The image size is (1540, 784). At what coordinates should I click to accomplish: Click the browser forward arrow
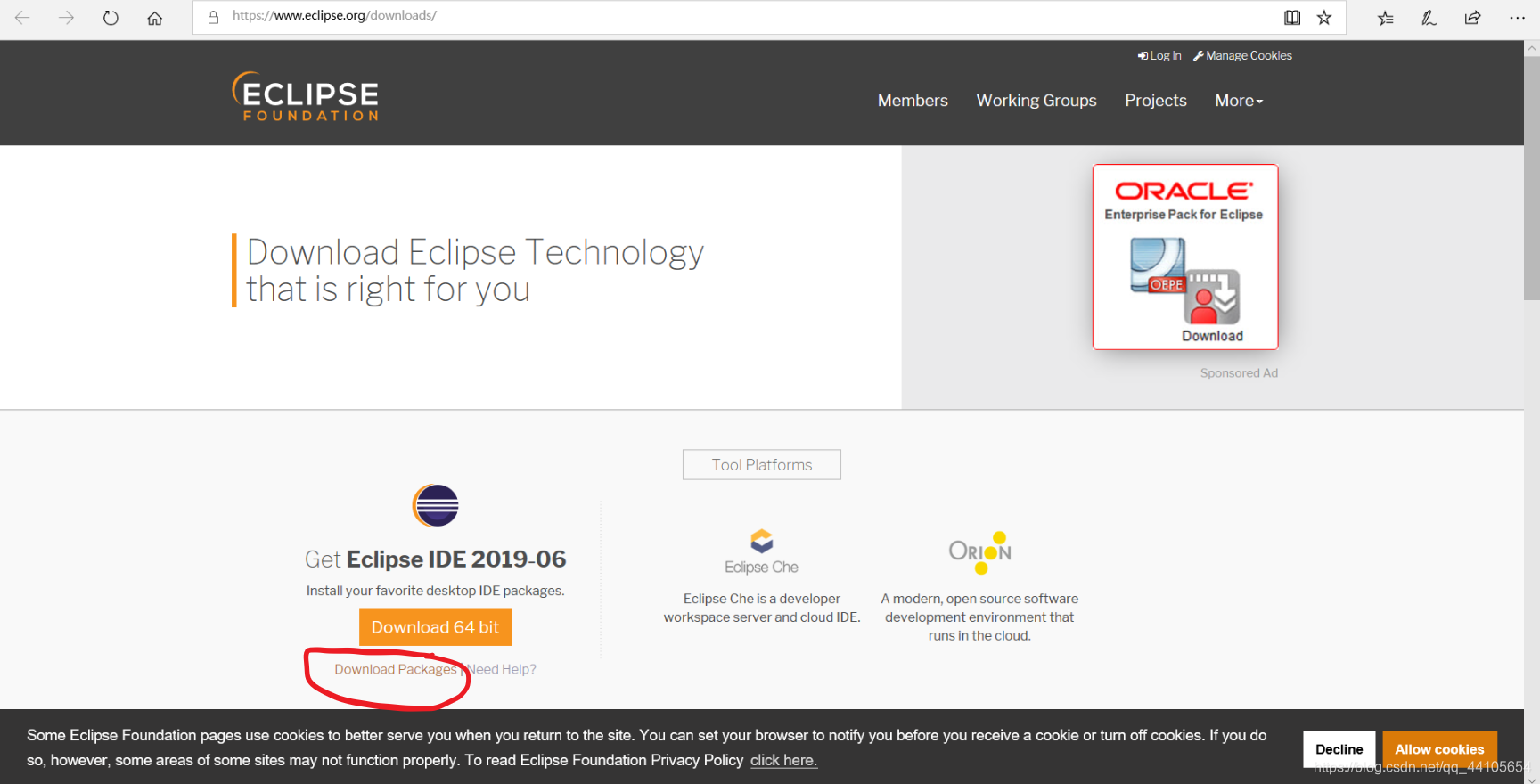(x=66, y=18)
